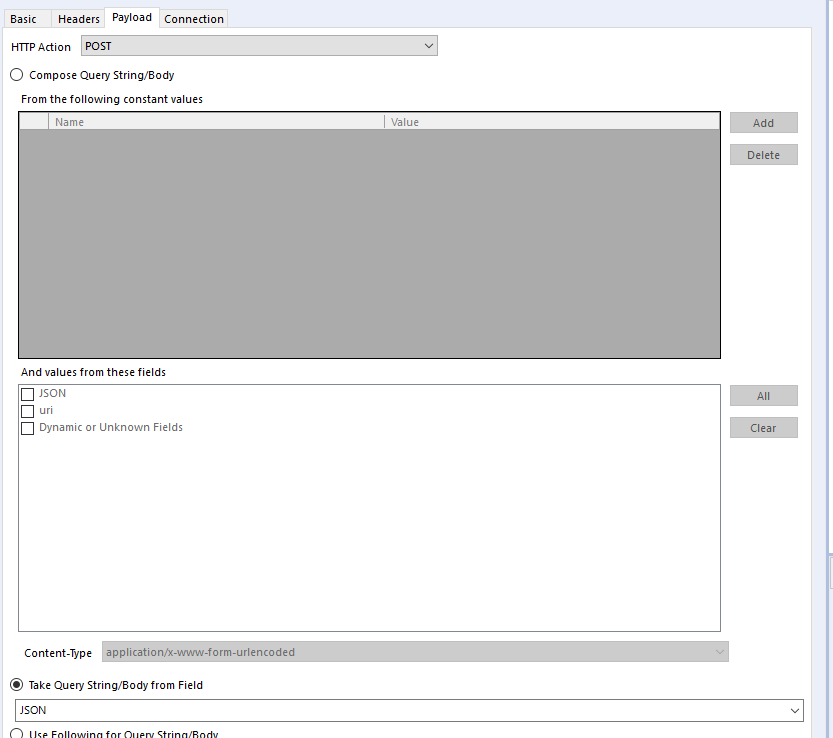The height and width of the screenshot is (738, 833).
Task: Click the Add button
Action: [x=763, y=122]
